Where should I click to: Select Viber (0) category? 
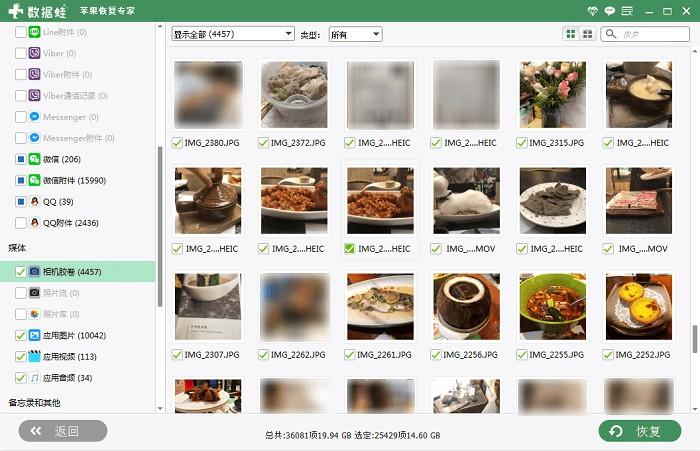(x=78, y=53)
